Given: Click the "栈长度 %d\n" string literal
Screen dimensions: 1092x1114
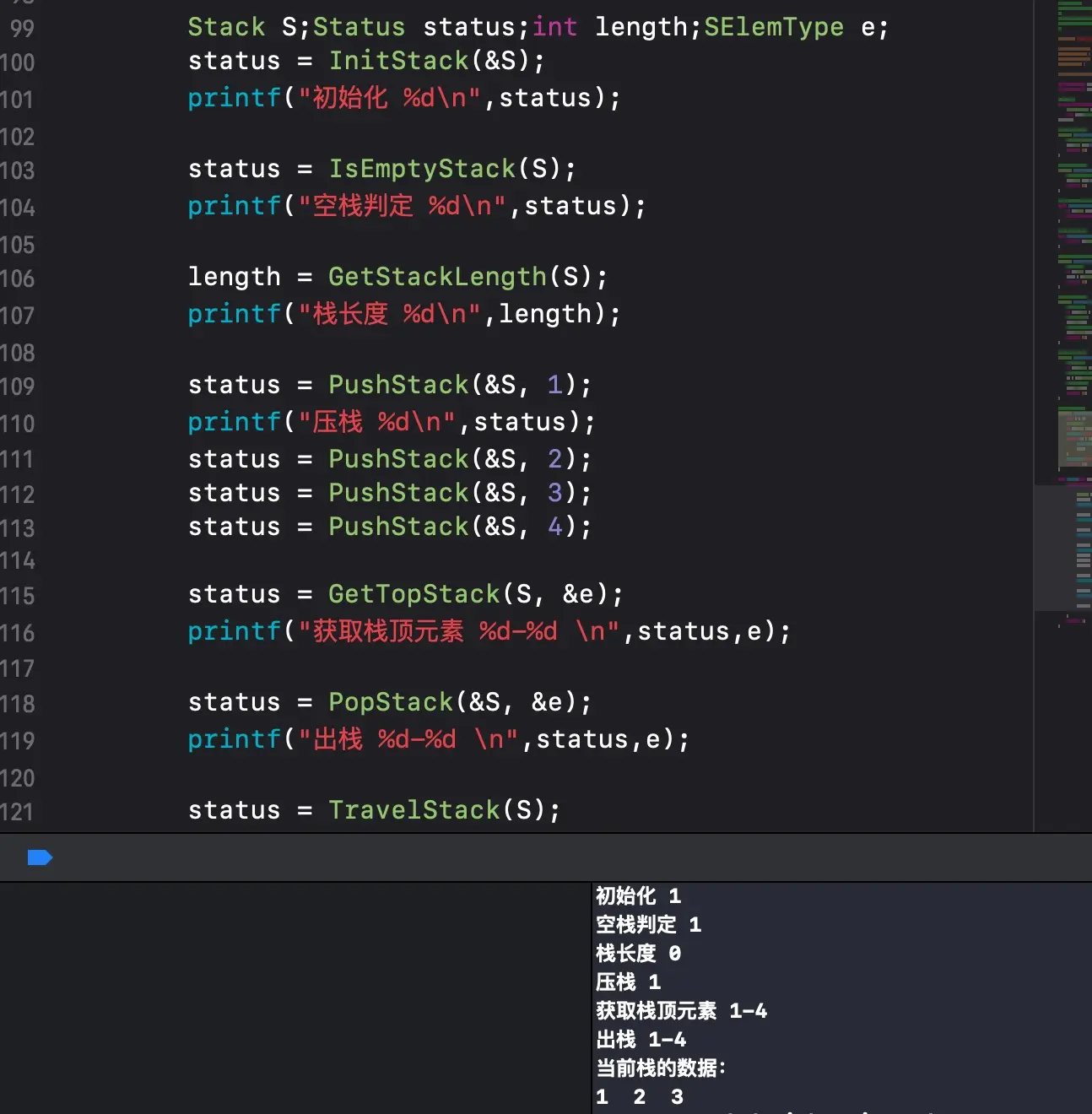Looking at the screenshot, I should tap(390, 314).
